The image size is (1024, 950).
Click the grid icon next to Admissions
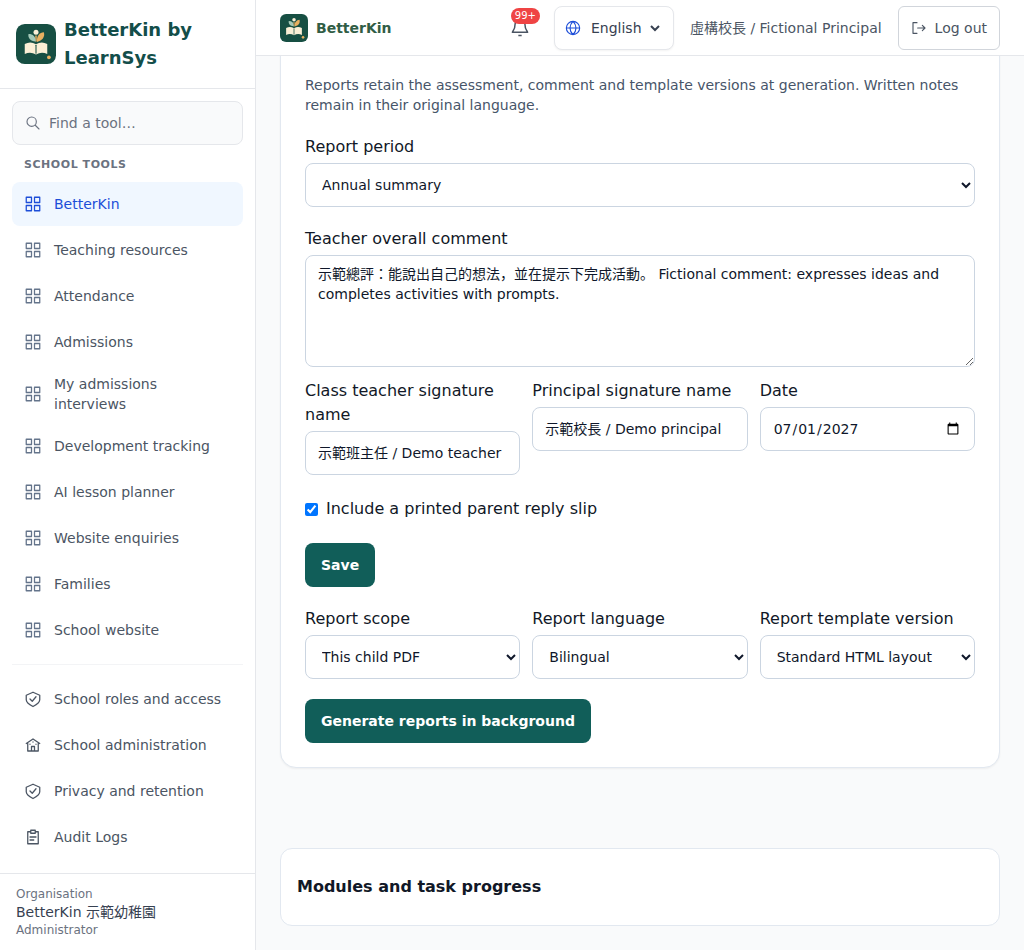coord(33,342)
